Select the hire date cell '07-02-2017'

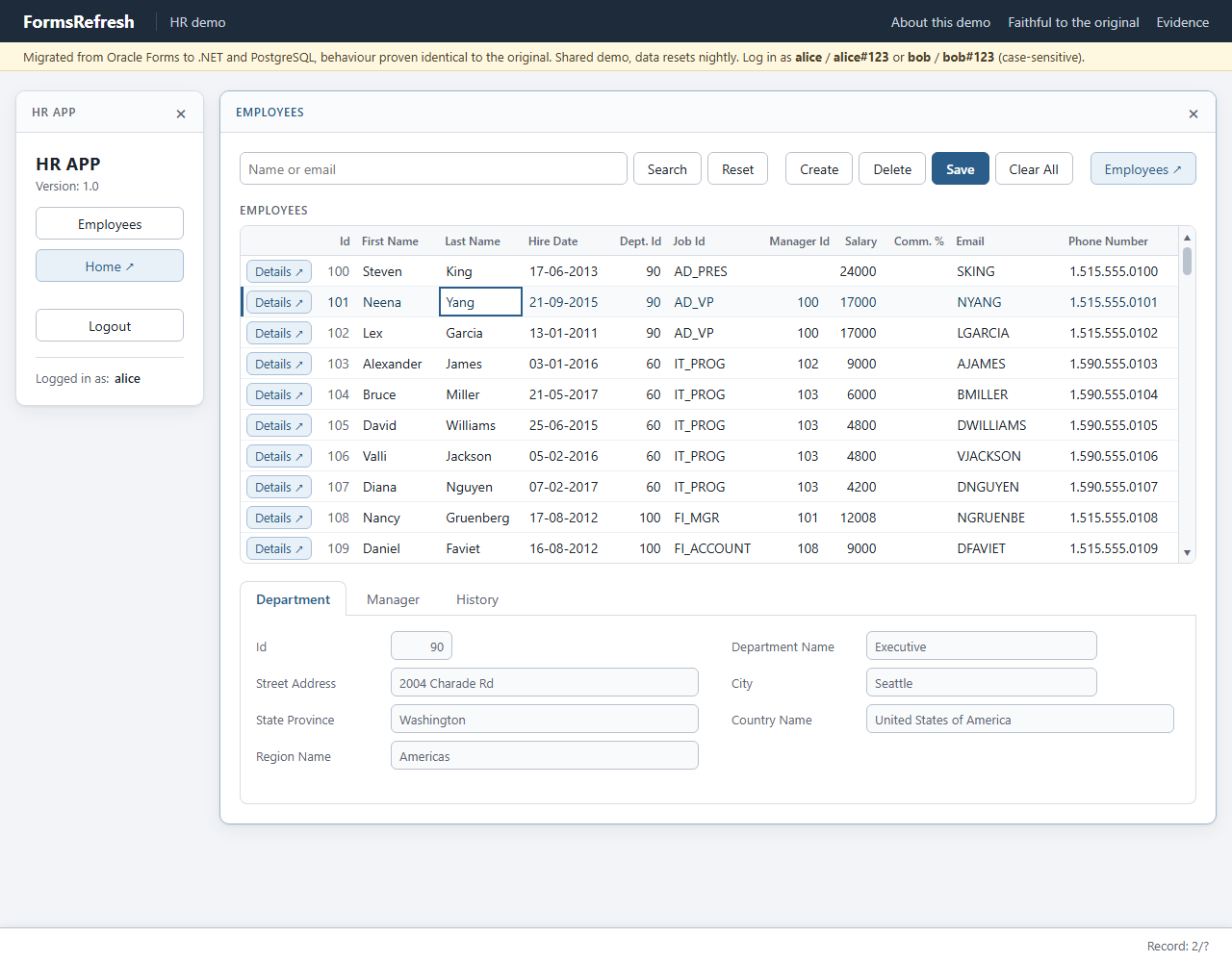point(563,488)
